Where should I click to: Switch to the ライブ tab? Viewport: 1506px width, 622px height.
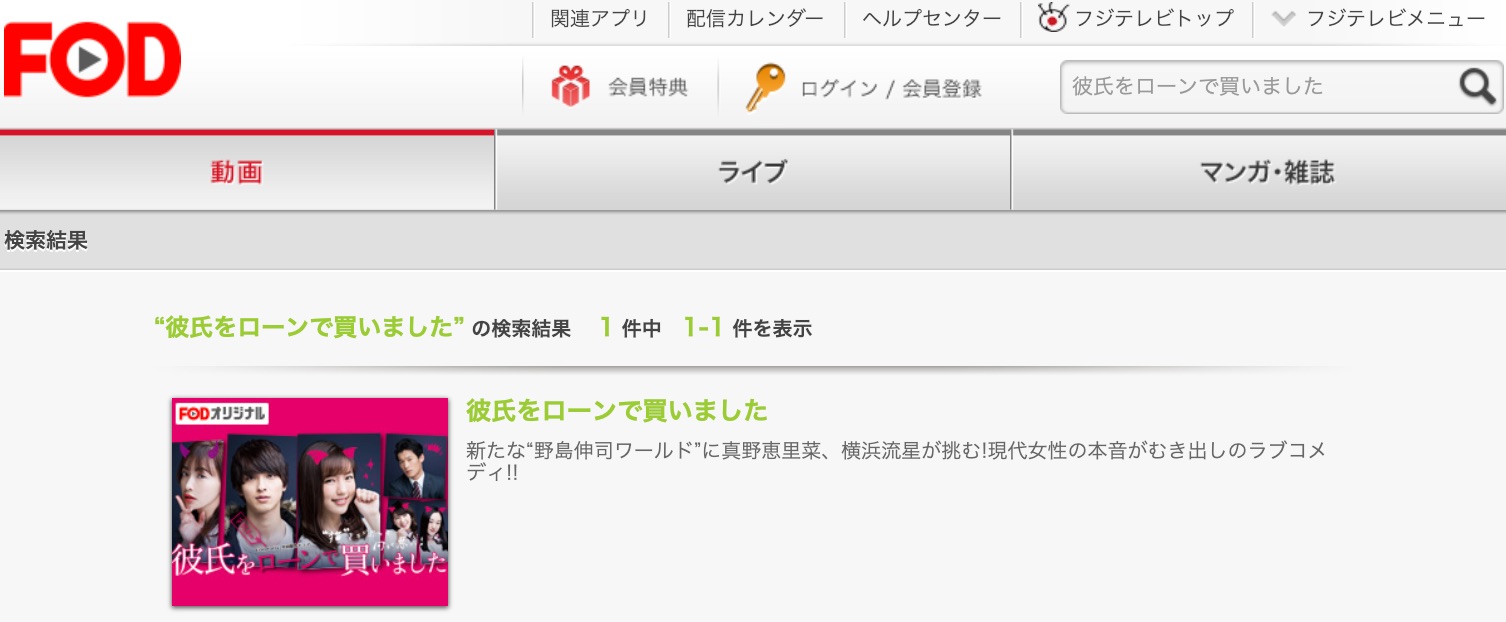[x=753, y=171]
